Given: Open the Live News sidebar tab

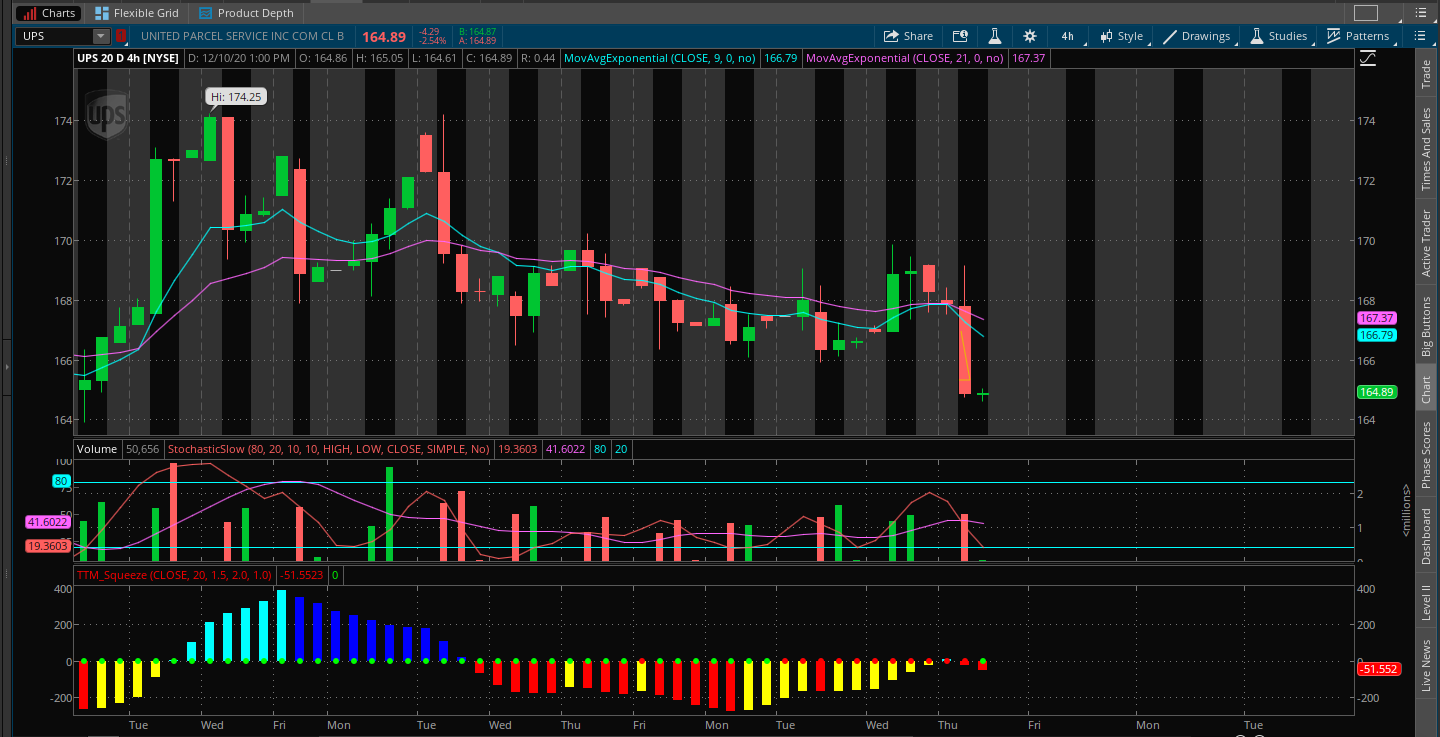Looking at the screenshot, I should tap(1426, 665).
